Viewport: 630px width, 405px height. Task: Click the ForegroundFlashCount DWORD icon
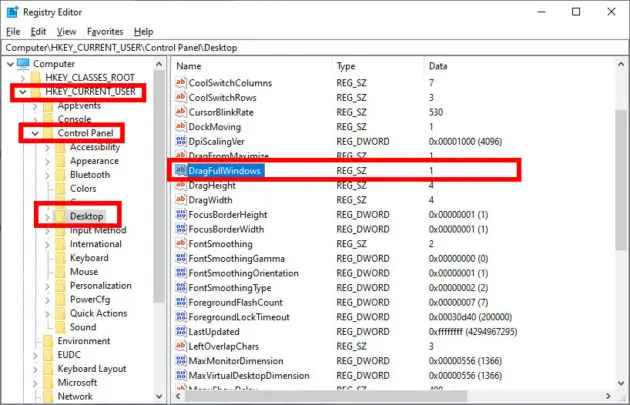tap(181, 302)
